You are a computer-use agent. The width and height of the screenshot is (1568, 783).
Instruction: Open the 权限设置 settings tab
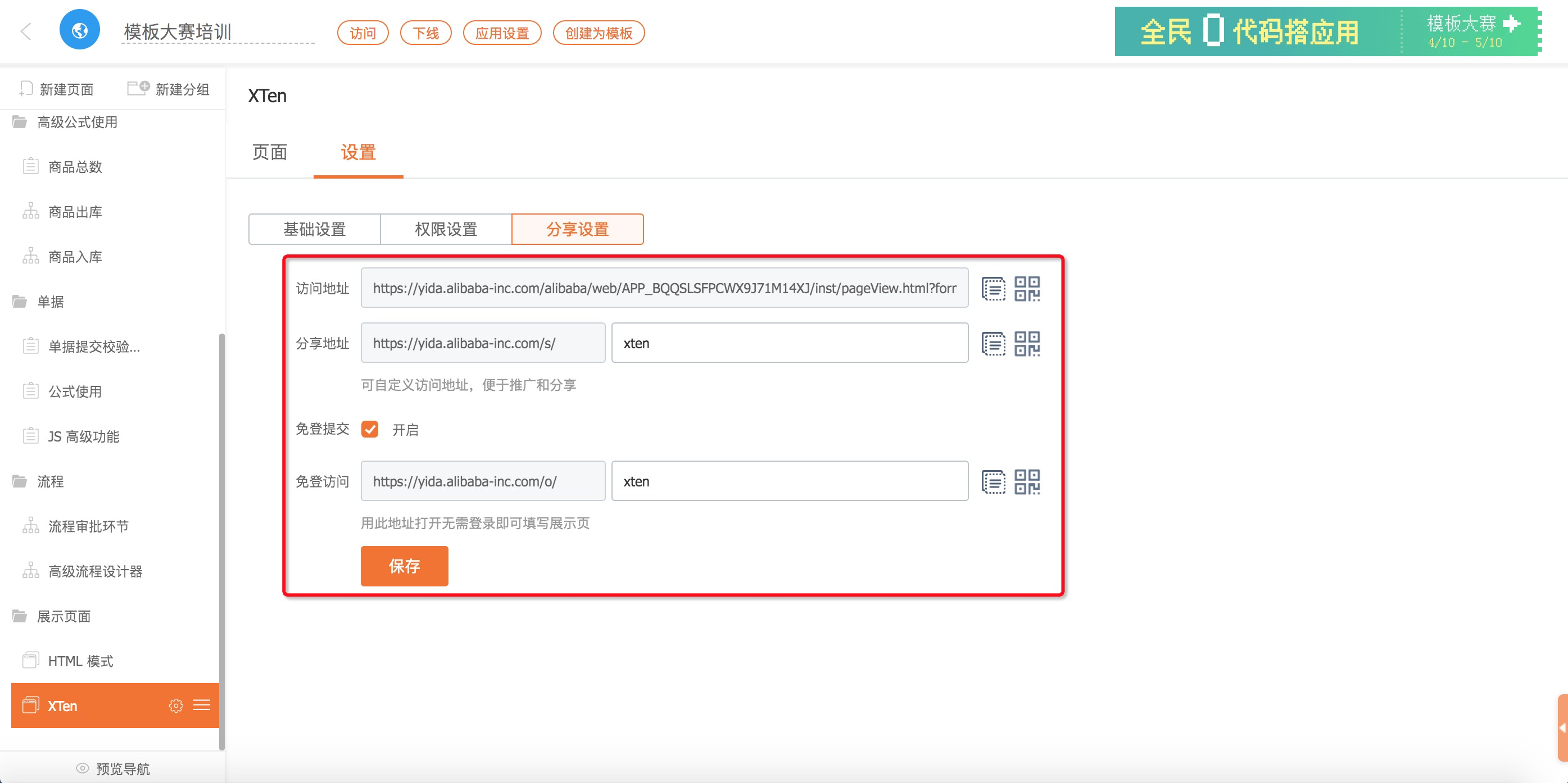point(446,229)
